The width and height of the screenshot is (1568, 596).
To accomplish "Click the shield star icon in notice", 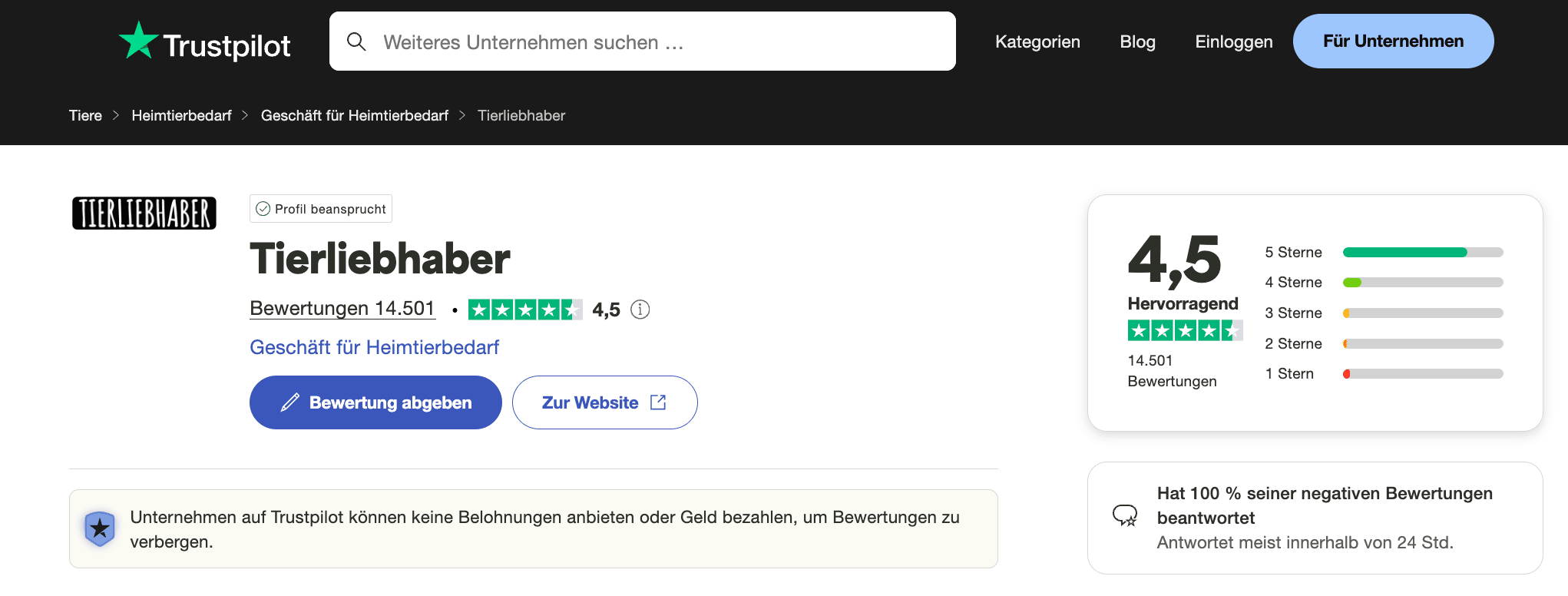I will 100,528.
